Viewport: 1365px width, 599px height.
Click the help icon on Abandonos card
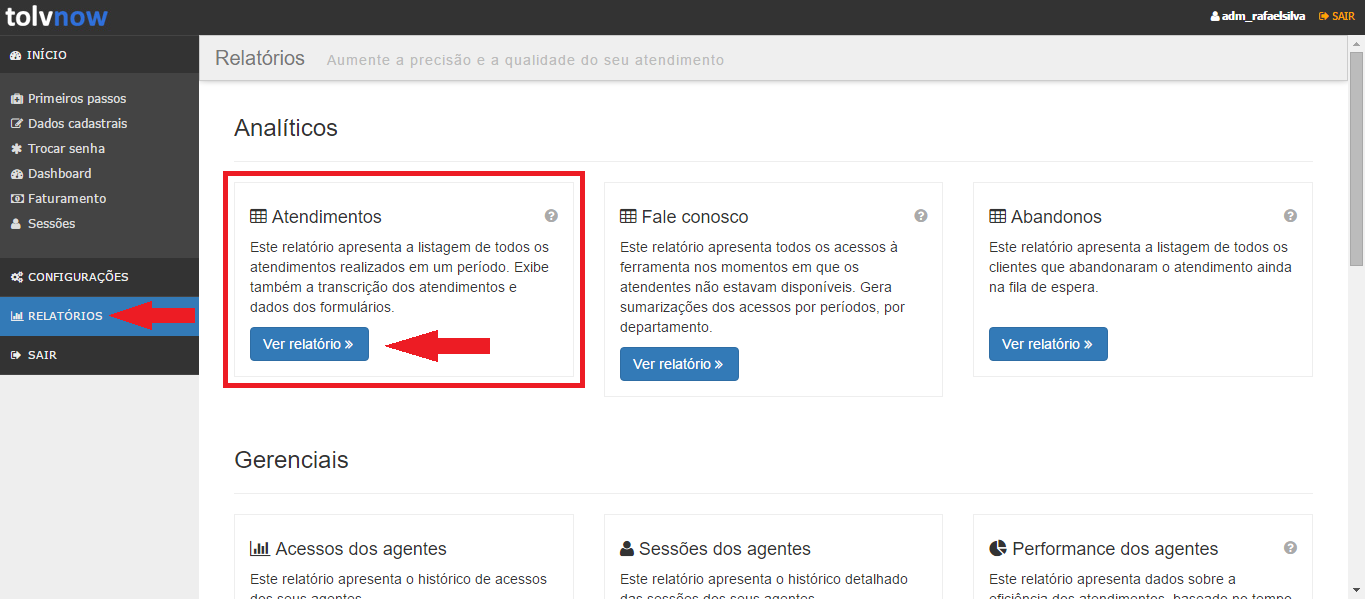point(1290,216)
